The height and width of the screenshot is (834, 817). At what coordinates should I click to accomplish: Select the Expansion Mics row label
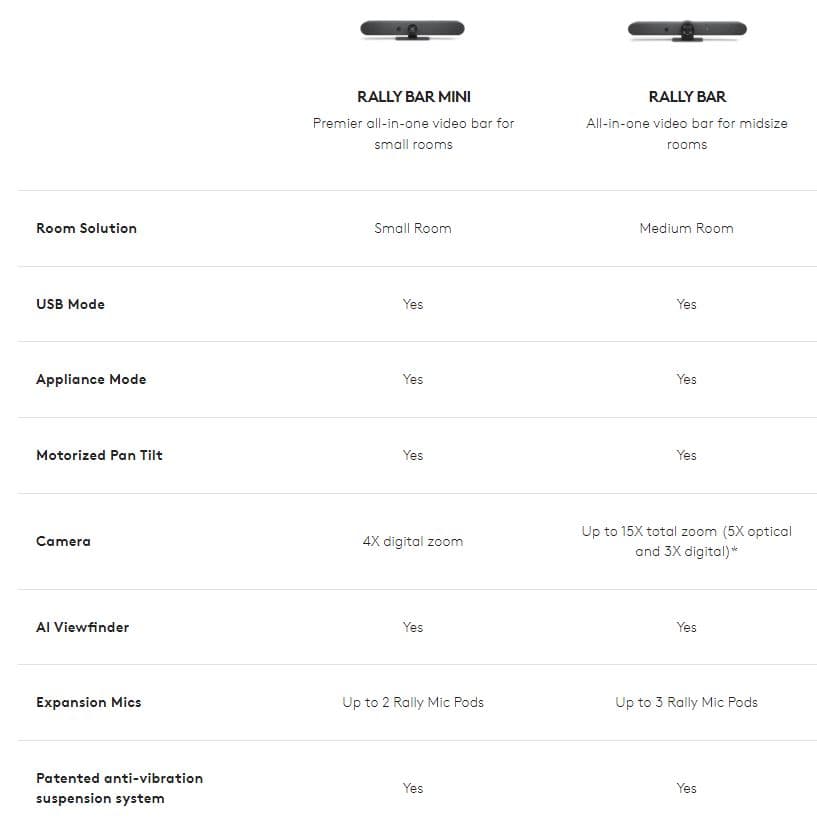click(89, 702)
